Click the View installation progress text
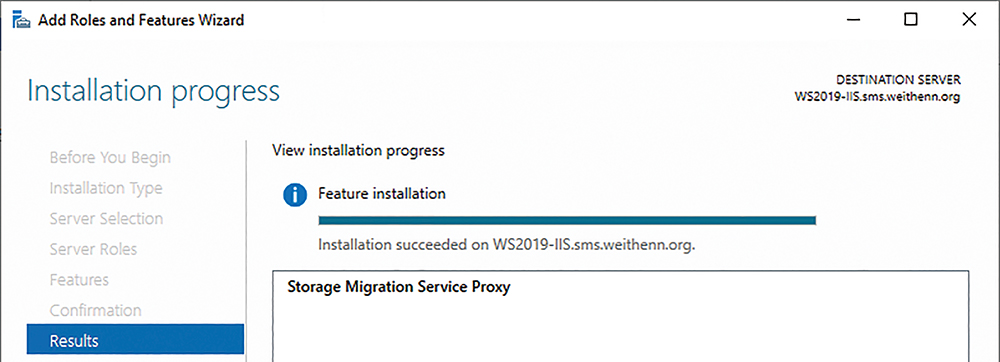 tap(358, 151)
